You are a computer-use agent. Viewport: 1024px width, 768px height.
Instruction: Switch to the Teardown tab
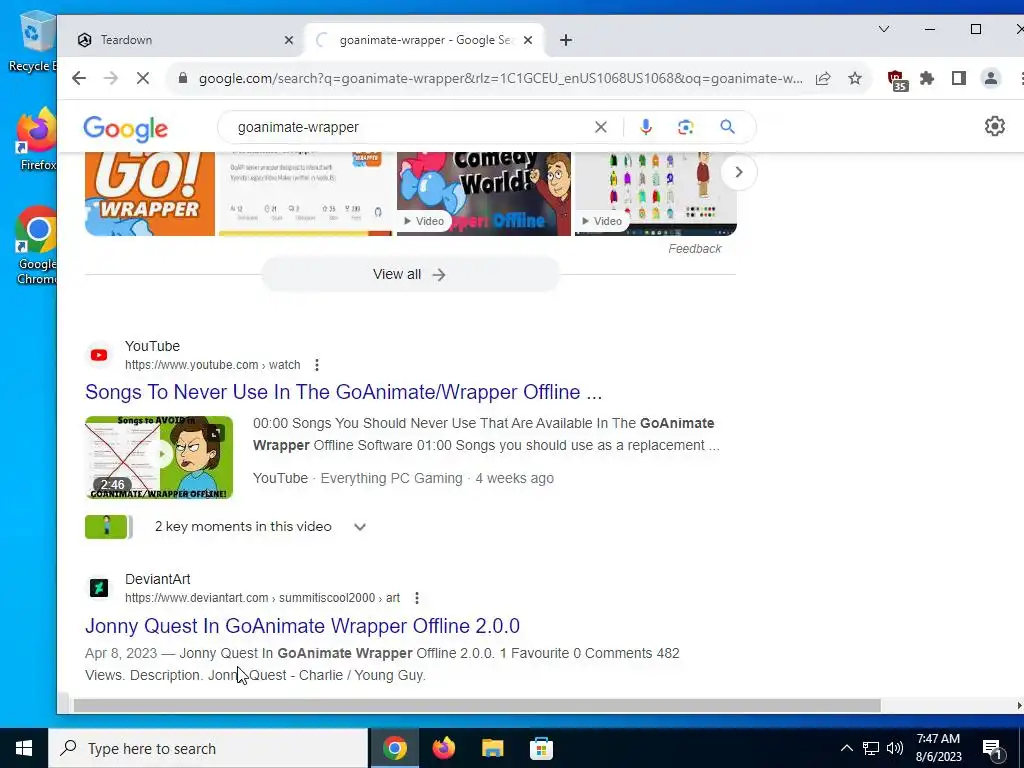(185, 40)
